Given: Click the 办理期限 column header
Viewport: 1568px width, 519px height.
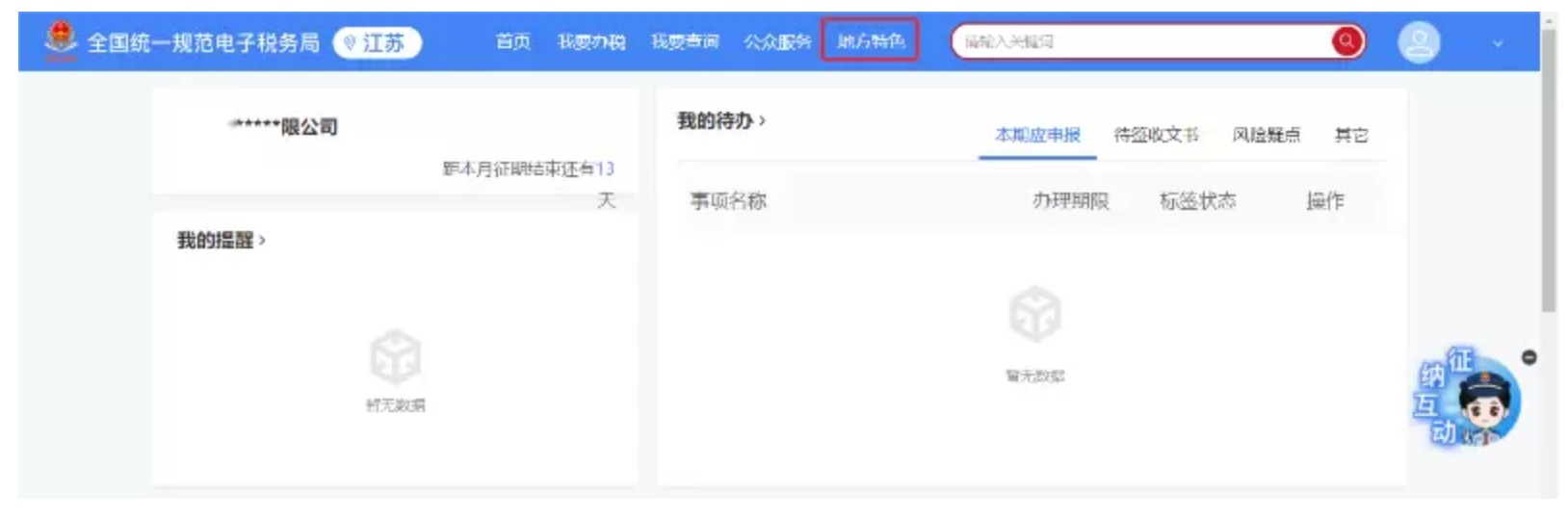Looking at the screenshot, I should point(1071,201).
